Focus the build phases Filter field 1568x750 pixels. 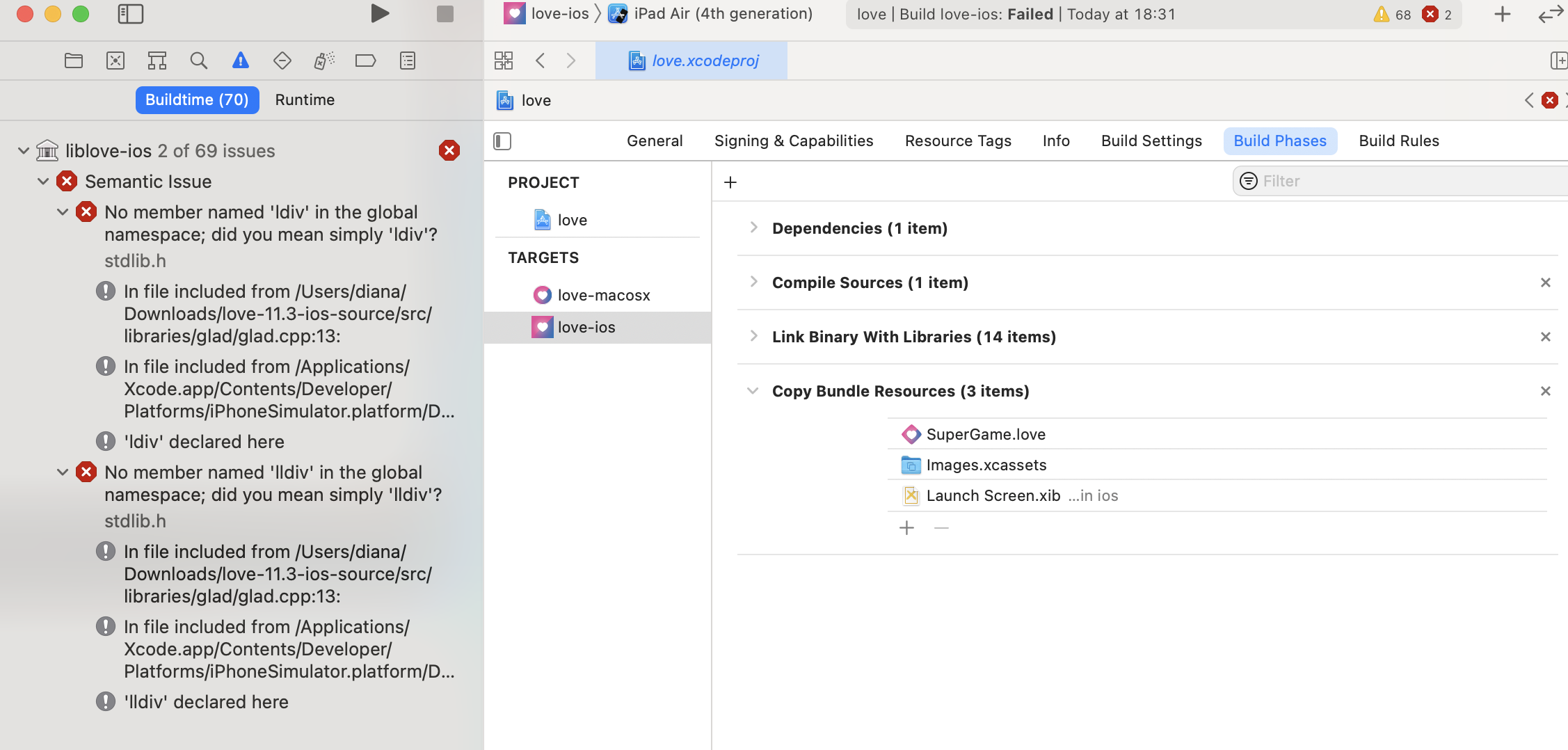(1400, 182)
